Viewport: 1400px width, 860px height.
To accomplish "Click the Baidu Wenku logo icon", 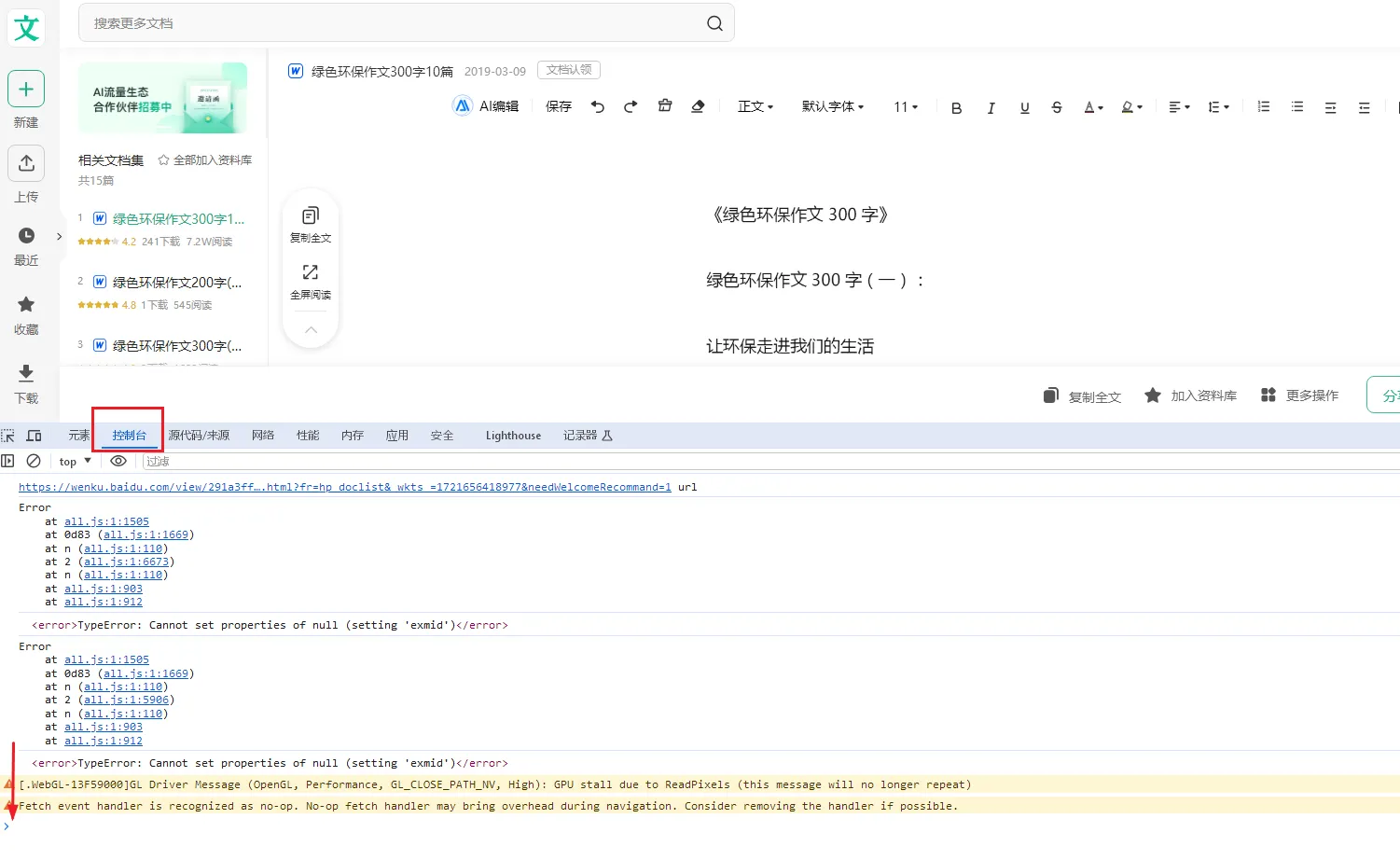I will point(26,27).
